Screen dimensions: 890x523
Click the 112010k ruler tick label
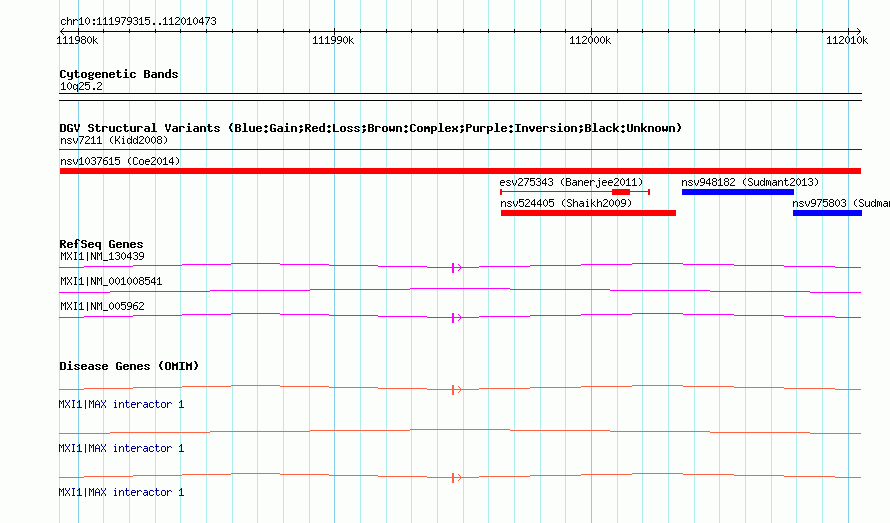(x=847, y=40)
